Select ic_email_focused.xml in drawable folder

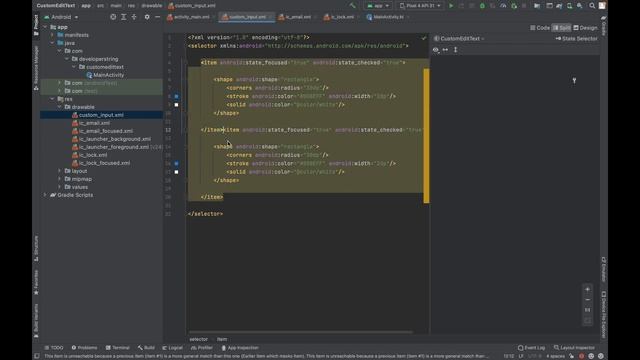(x=102, y=131)
